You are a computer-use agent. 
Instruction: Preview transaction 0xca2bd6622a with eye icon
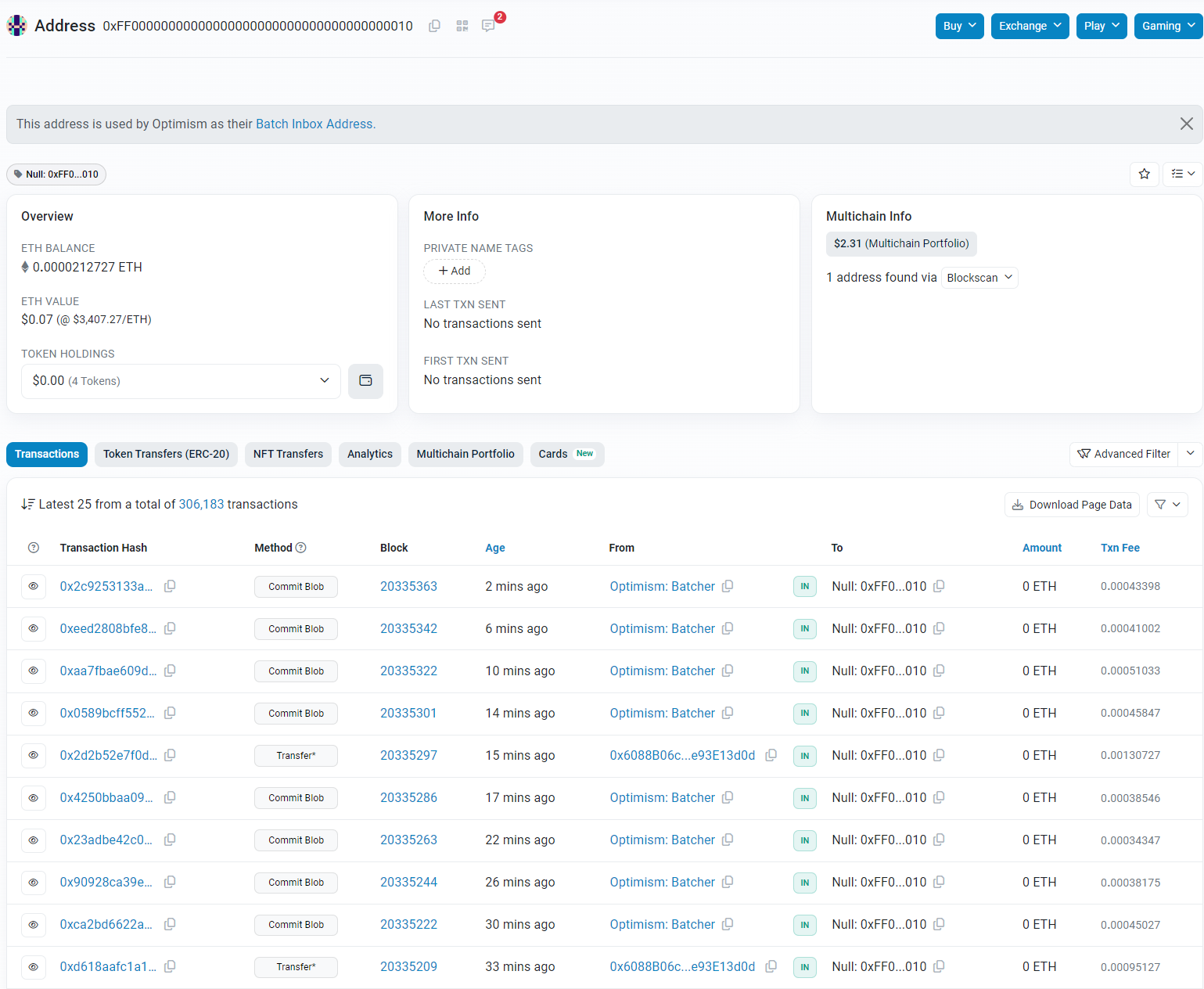tap(34, 924)
